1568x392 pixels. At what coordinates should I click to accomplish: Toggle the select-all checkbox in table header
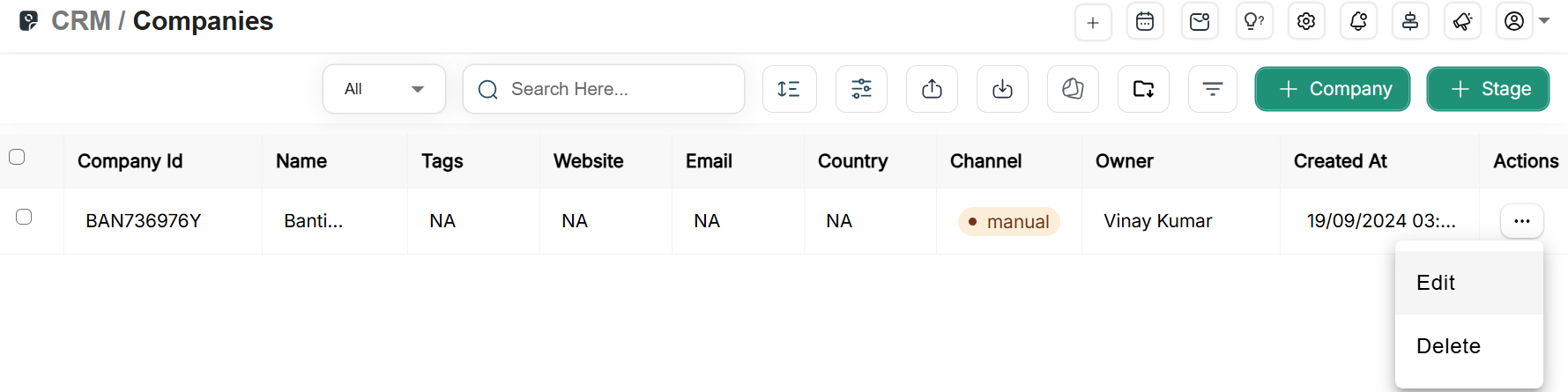tap(17, 157)
